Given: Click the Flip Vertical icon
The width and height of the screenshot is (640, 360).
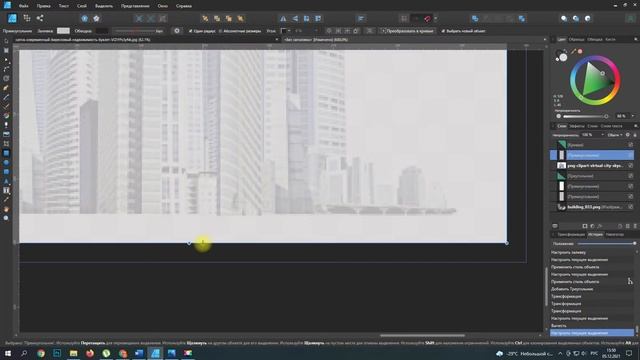Looking at the screenshot, I should 295,18.
